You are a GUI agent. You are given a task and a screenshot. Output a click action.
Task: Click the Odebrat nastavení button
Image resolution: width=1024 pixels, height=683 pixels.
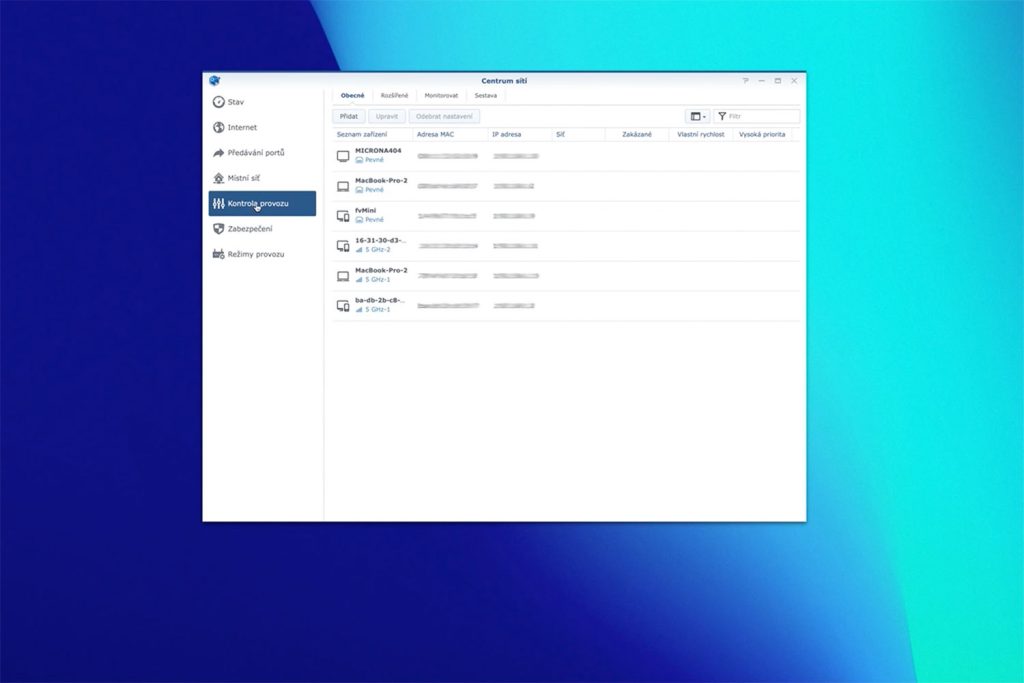coord(444,116)
